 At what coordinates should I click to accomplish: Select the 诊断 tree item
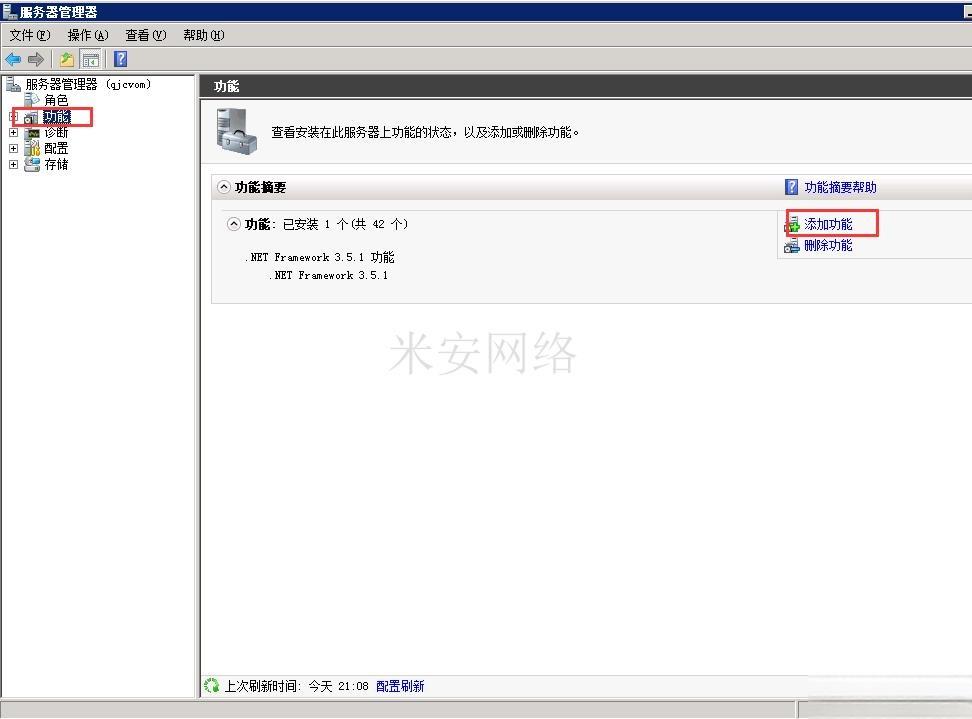56,133
